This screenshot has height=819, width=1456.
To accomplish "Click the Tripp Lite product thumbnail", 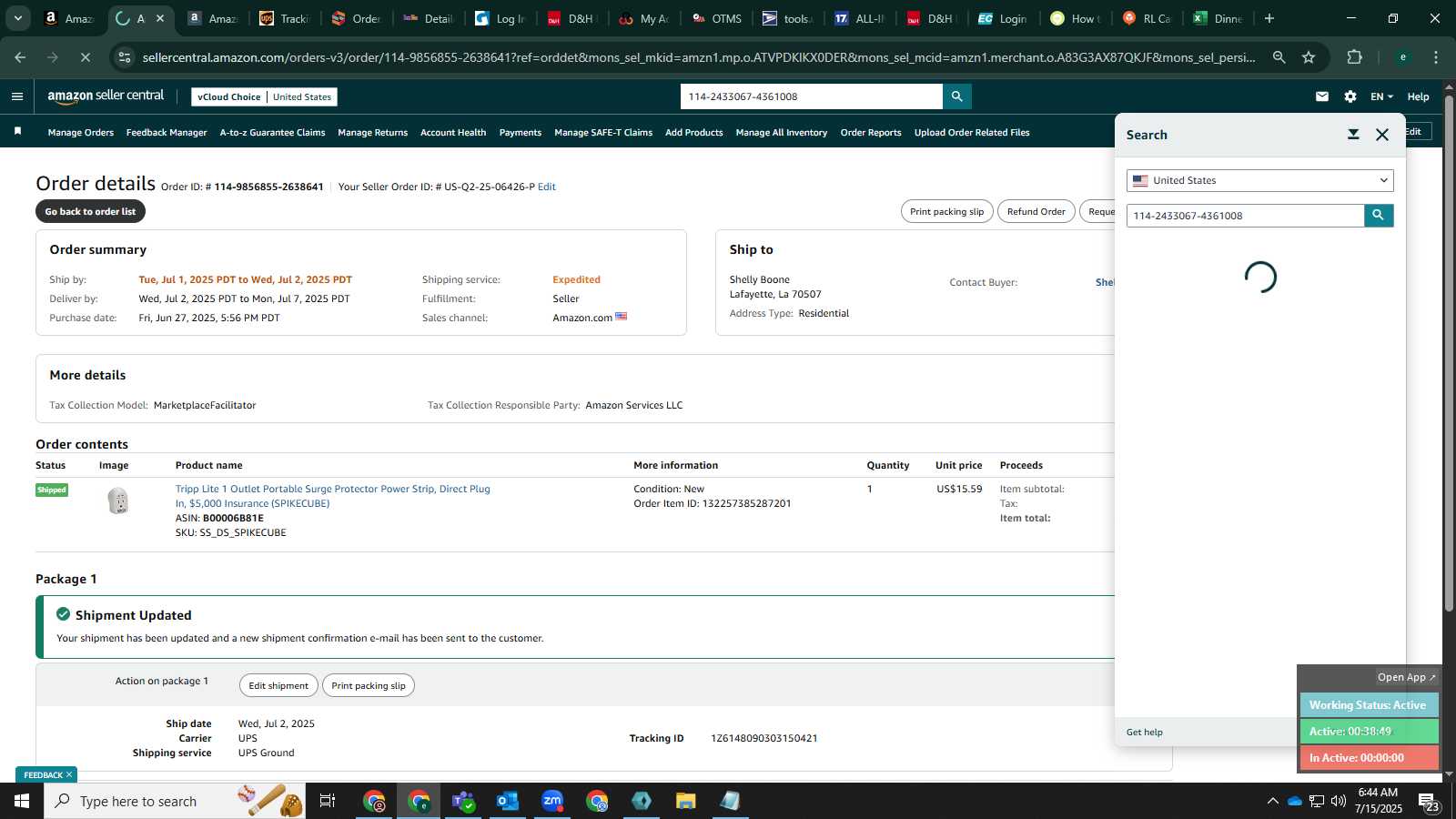I will pyautogui.click(x=118, y=500).
